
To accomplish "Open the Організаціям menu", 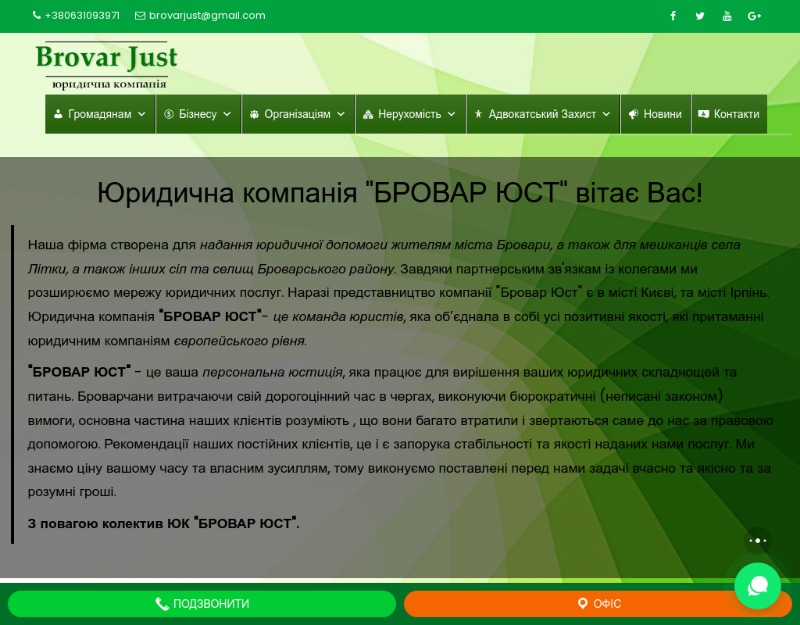I will pos(298,114).
